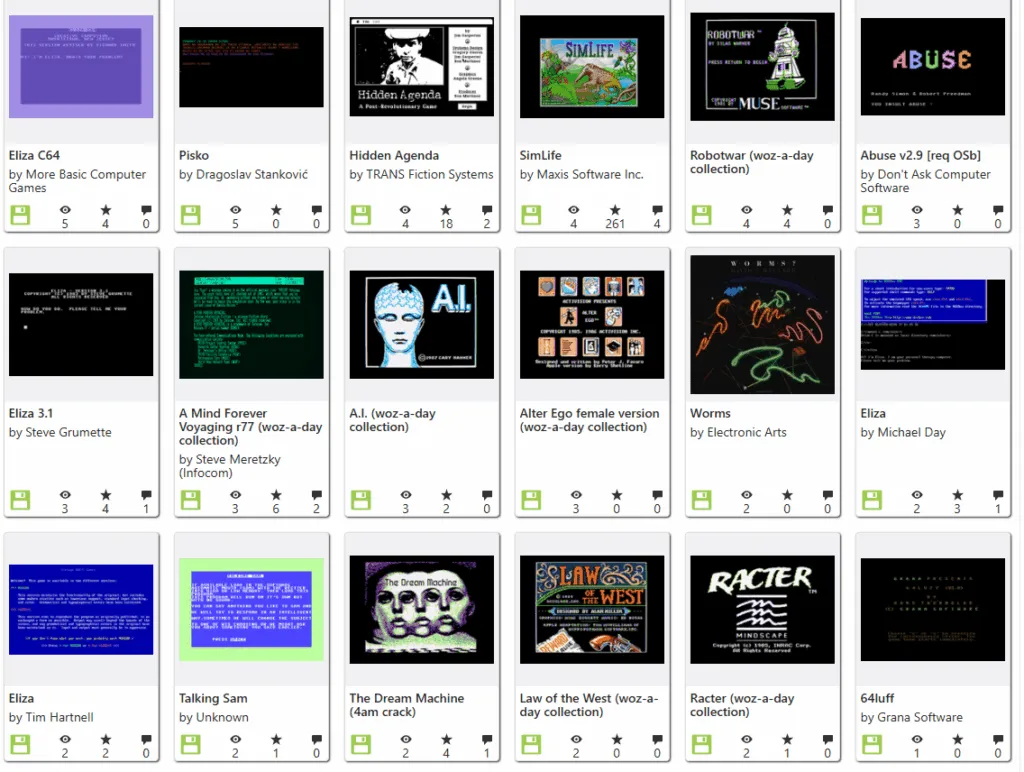This screenshot has height=772, width=1024.
Task: Click the floppy disk icon on The Dream Machine card
Action: point(361,745)
